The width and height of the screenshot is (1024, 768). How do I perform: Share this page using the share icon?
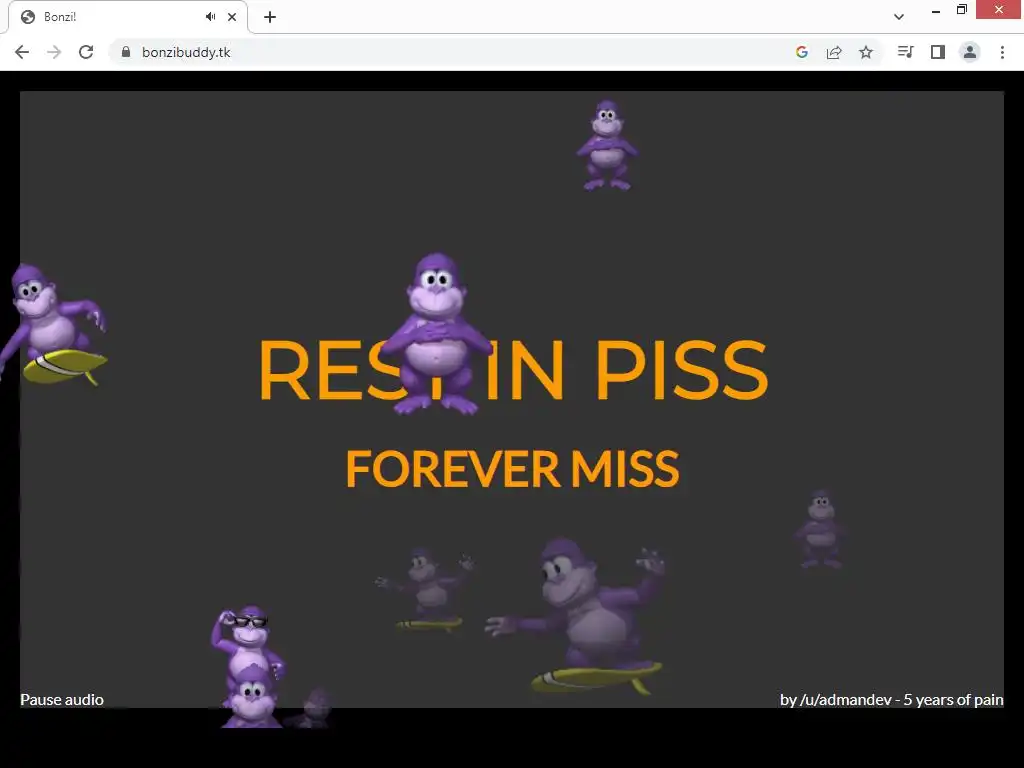click(834, 52)
